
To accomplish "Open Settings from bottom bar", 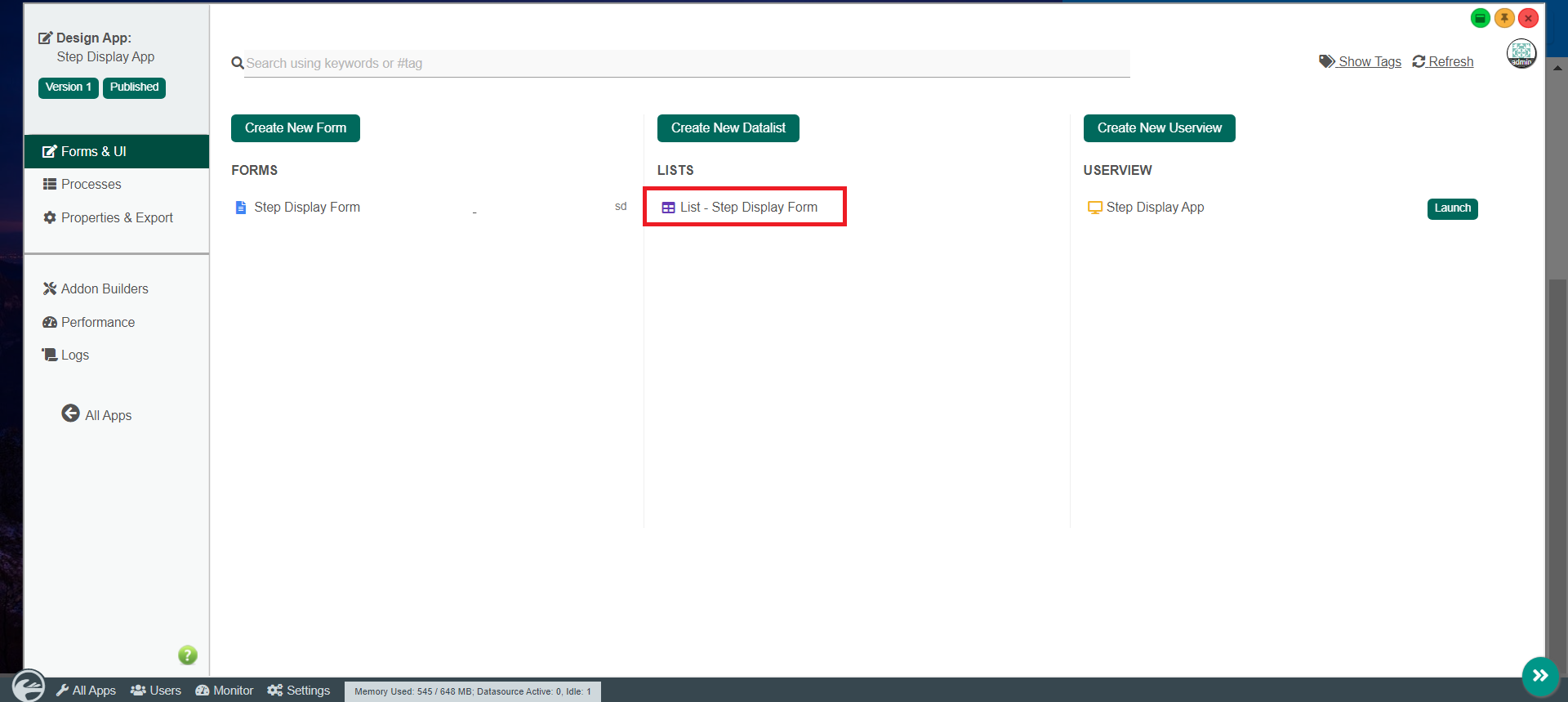I will (299, 691).
